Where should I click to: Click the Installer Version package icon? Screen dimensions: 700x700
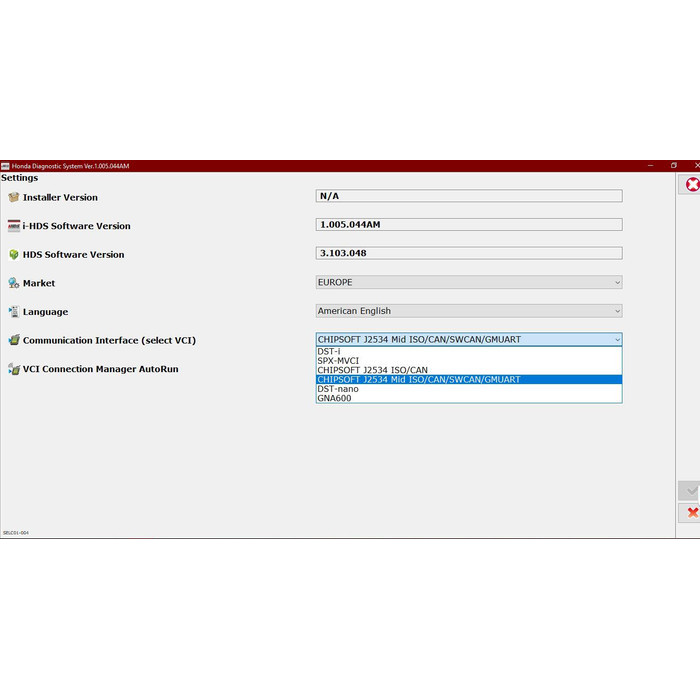coord(14,197)
